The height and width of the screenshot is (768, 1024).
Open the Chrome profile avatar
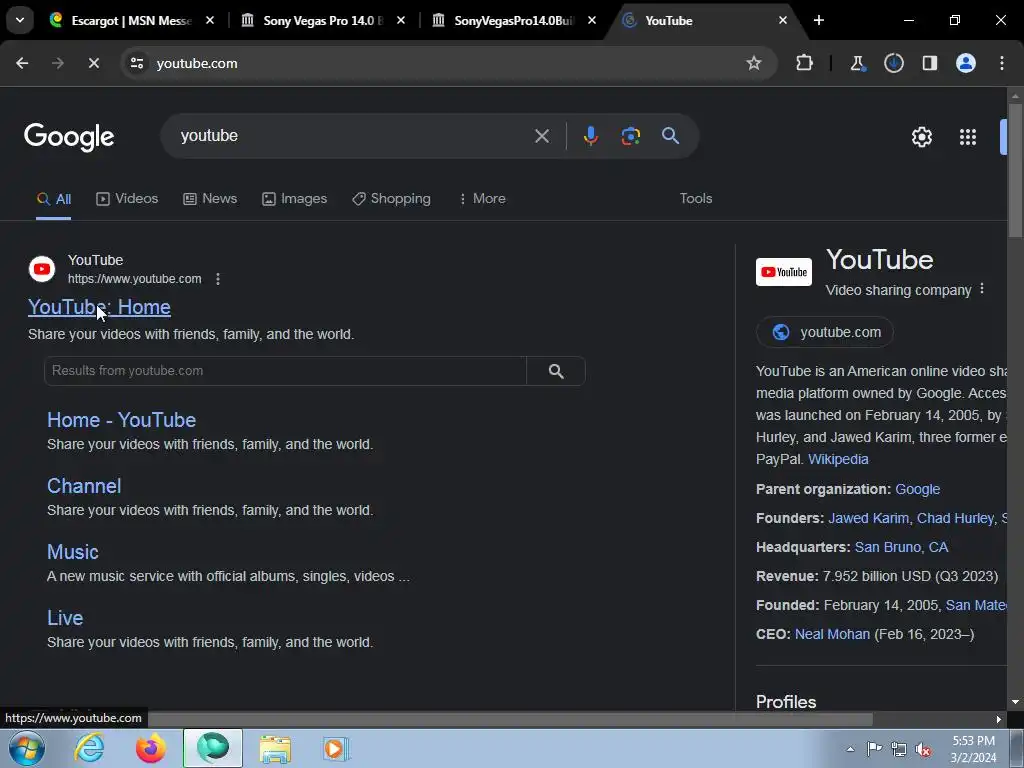pyautogui.click(x=966, y=63)
